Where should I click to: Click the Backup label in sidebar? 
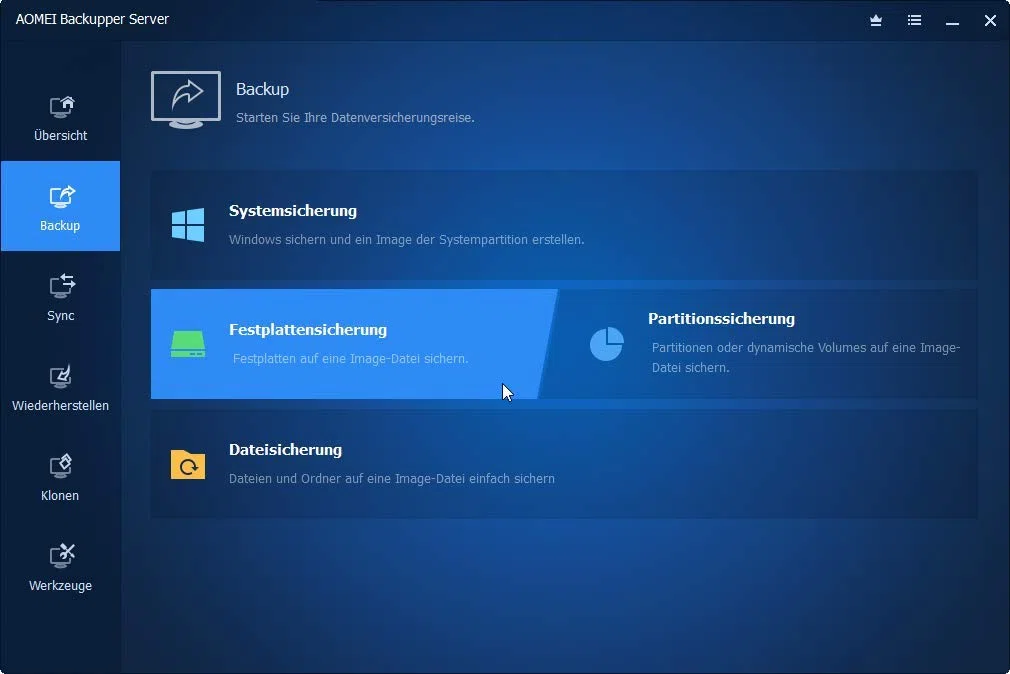(60, 226)
